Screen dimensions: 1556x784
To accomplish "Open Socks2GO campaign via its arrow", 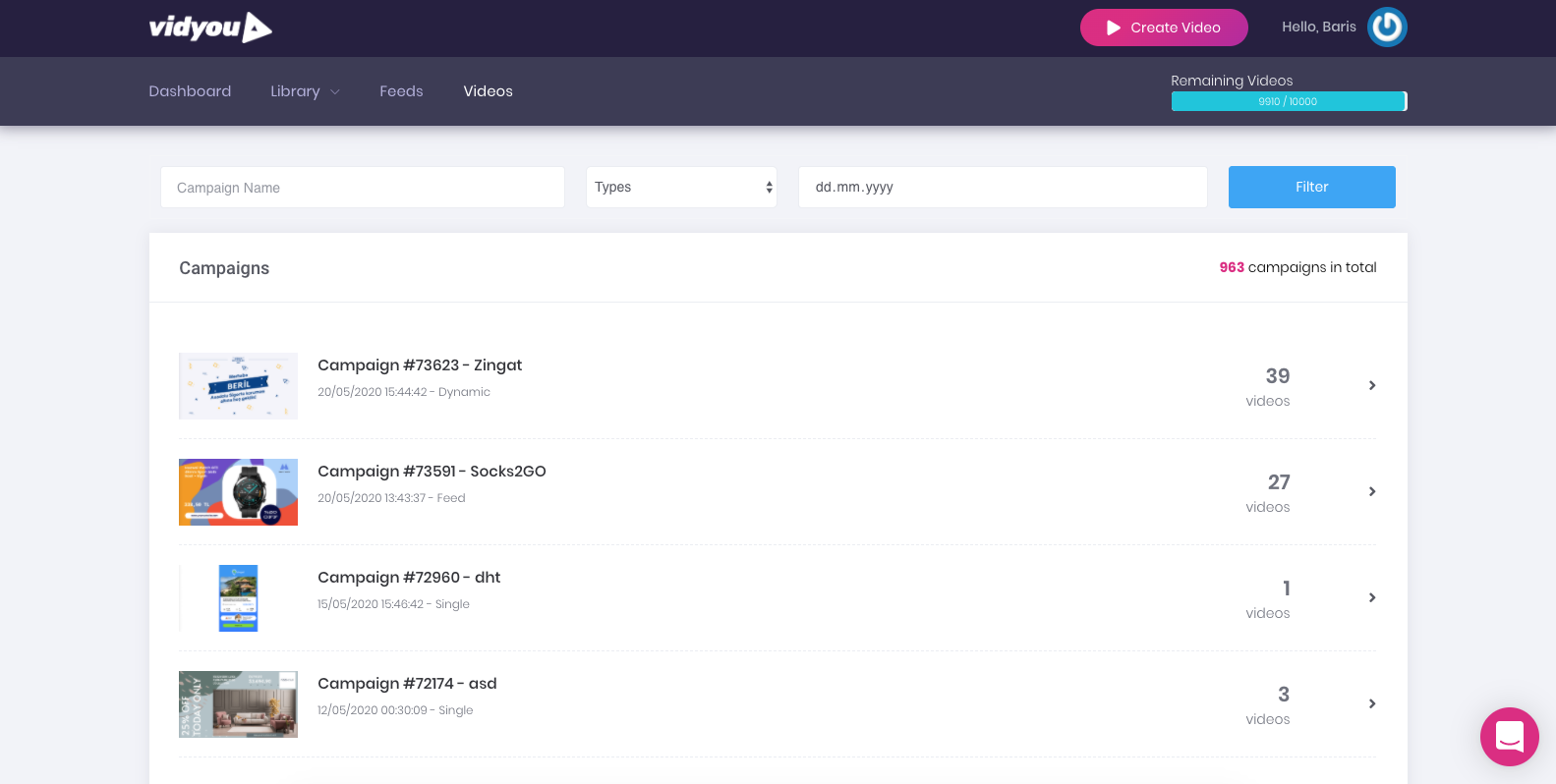I will click(1372, 491).
